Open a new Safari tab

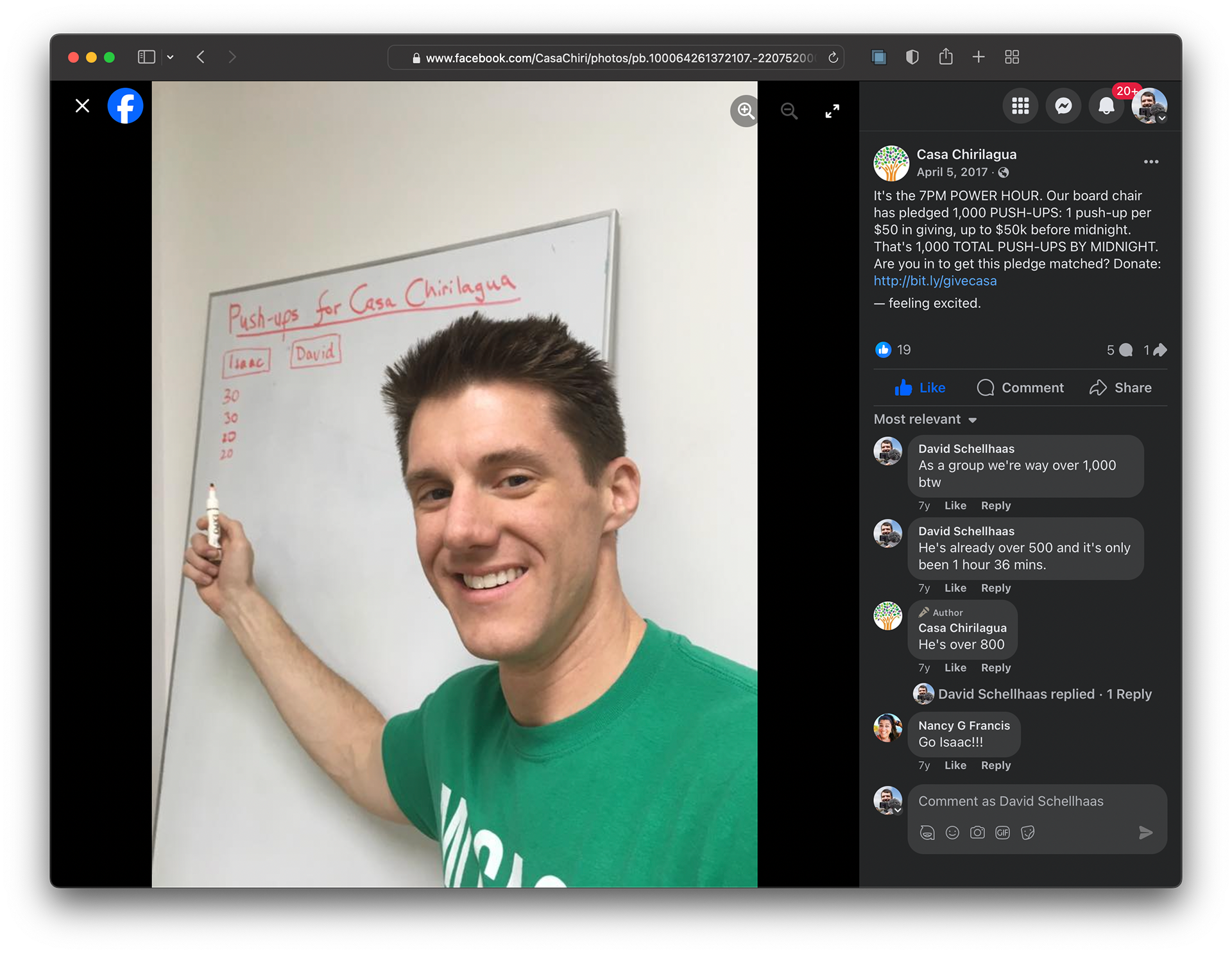point(979,57)
